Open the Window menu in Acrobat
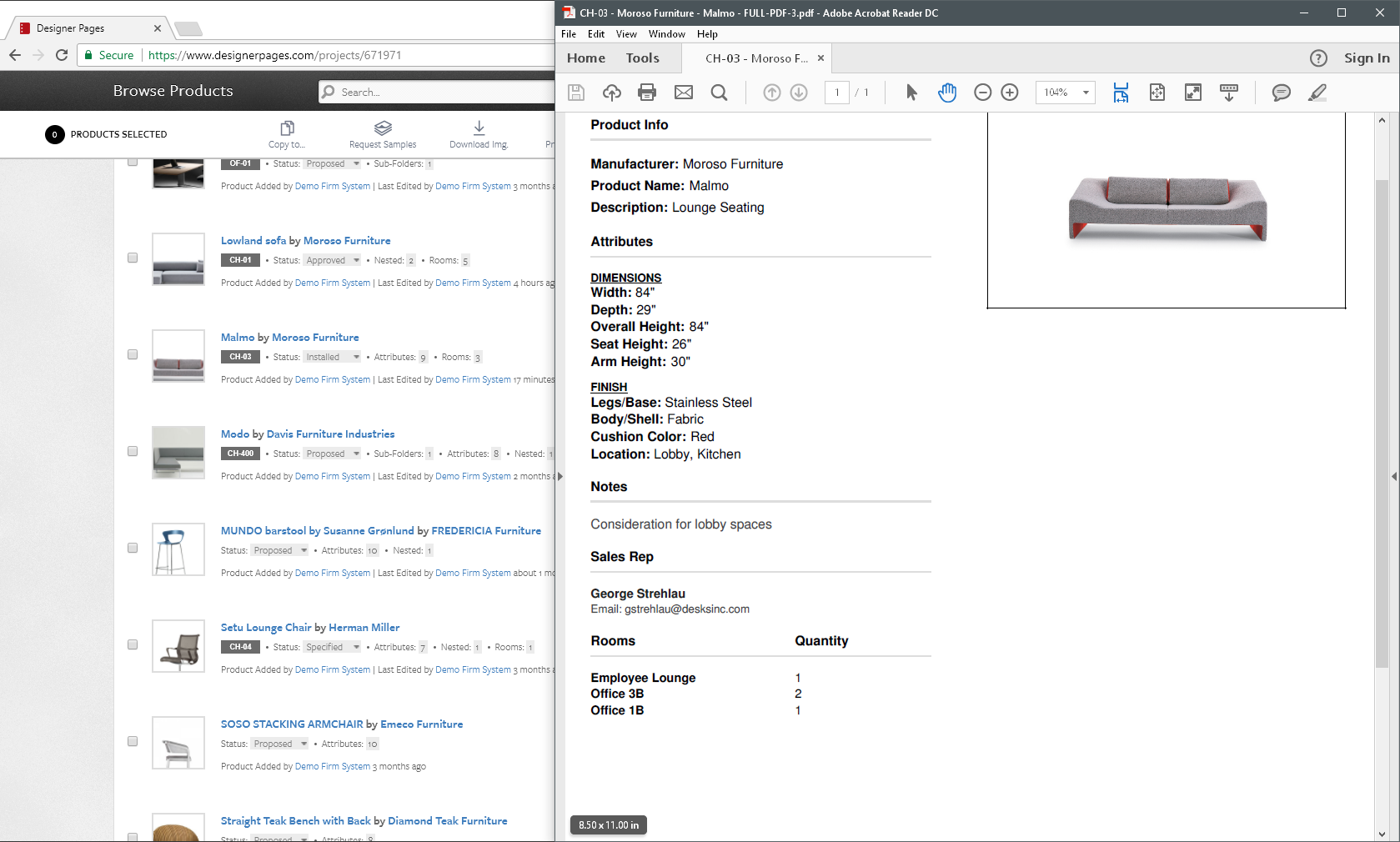This screenshot has height=842, width=1400. coord(667,34)
